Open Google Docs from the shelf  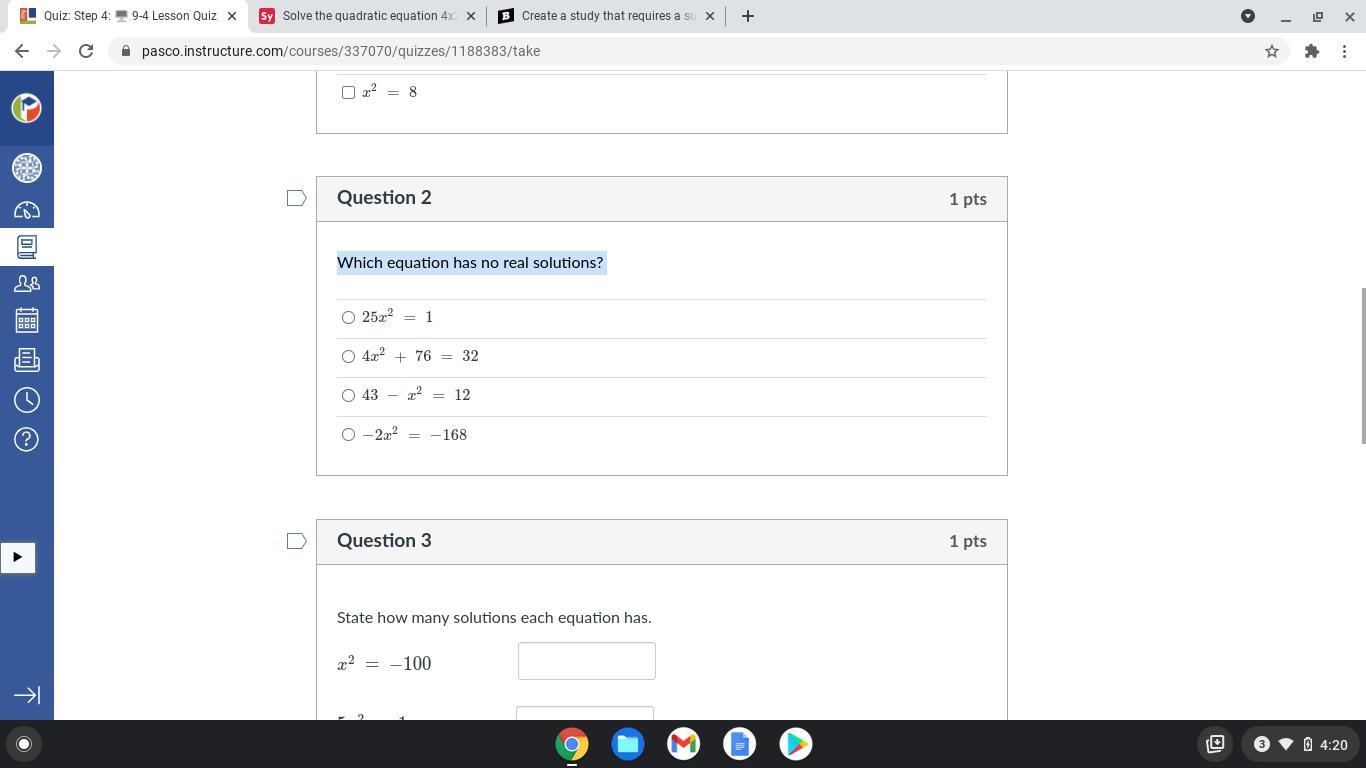tap(740, 744)
